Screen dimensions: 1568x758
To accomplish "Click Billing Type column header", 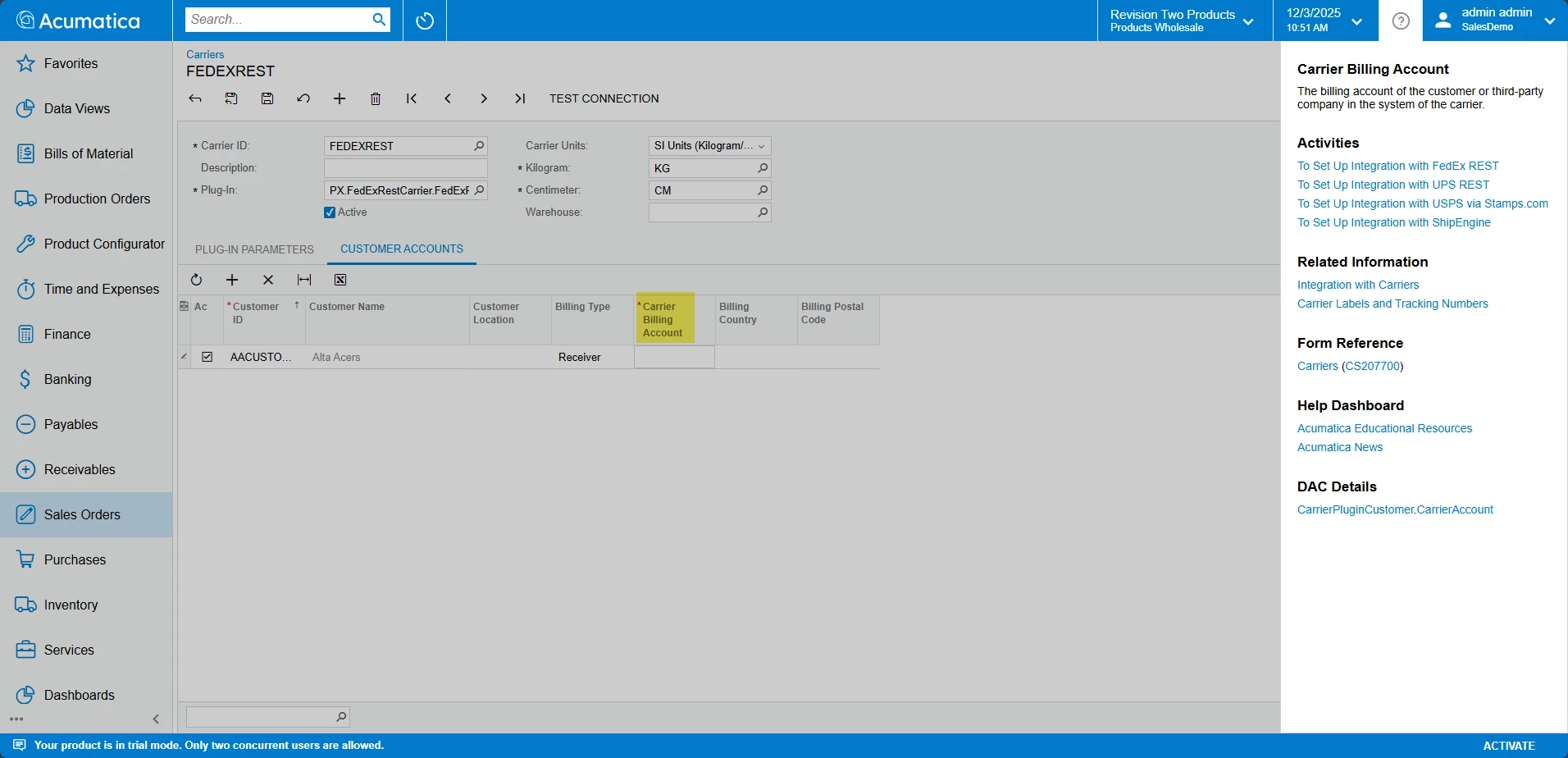I will point(592,320).
